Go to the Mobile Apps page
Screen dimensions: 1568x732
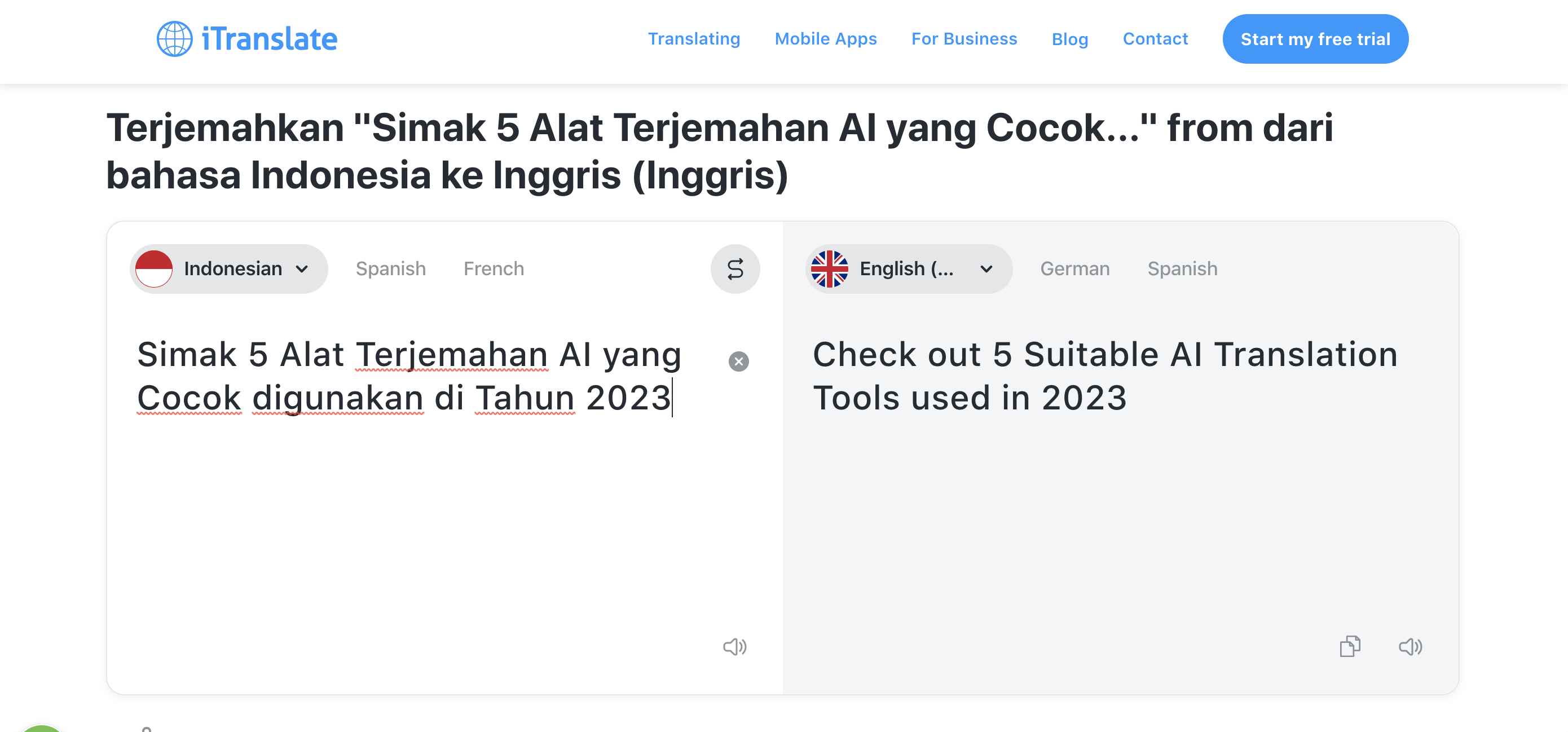(x=825, y=39)
